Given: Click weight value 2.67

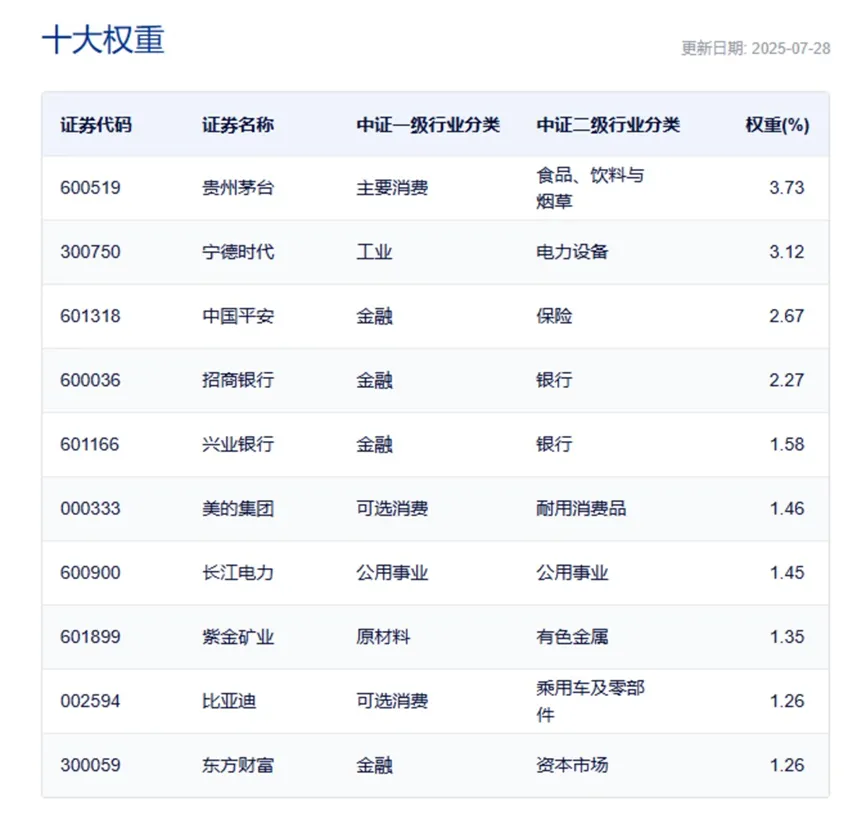Looking at the screenshot, I should coord(787,316).
